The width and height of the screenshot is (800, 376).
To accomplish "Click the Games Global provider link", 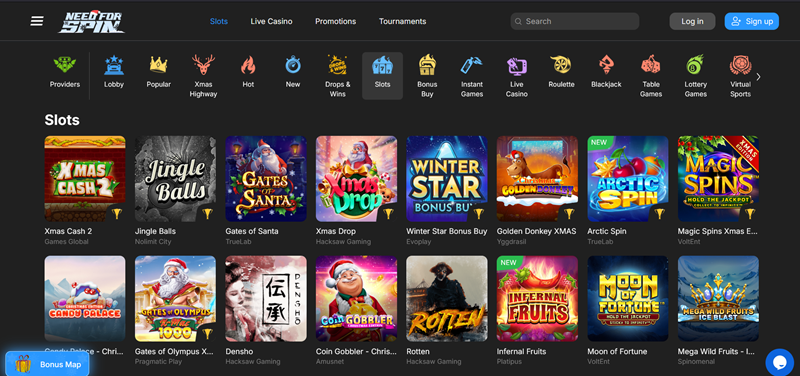I will point(66,241).
